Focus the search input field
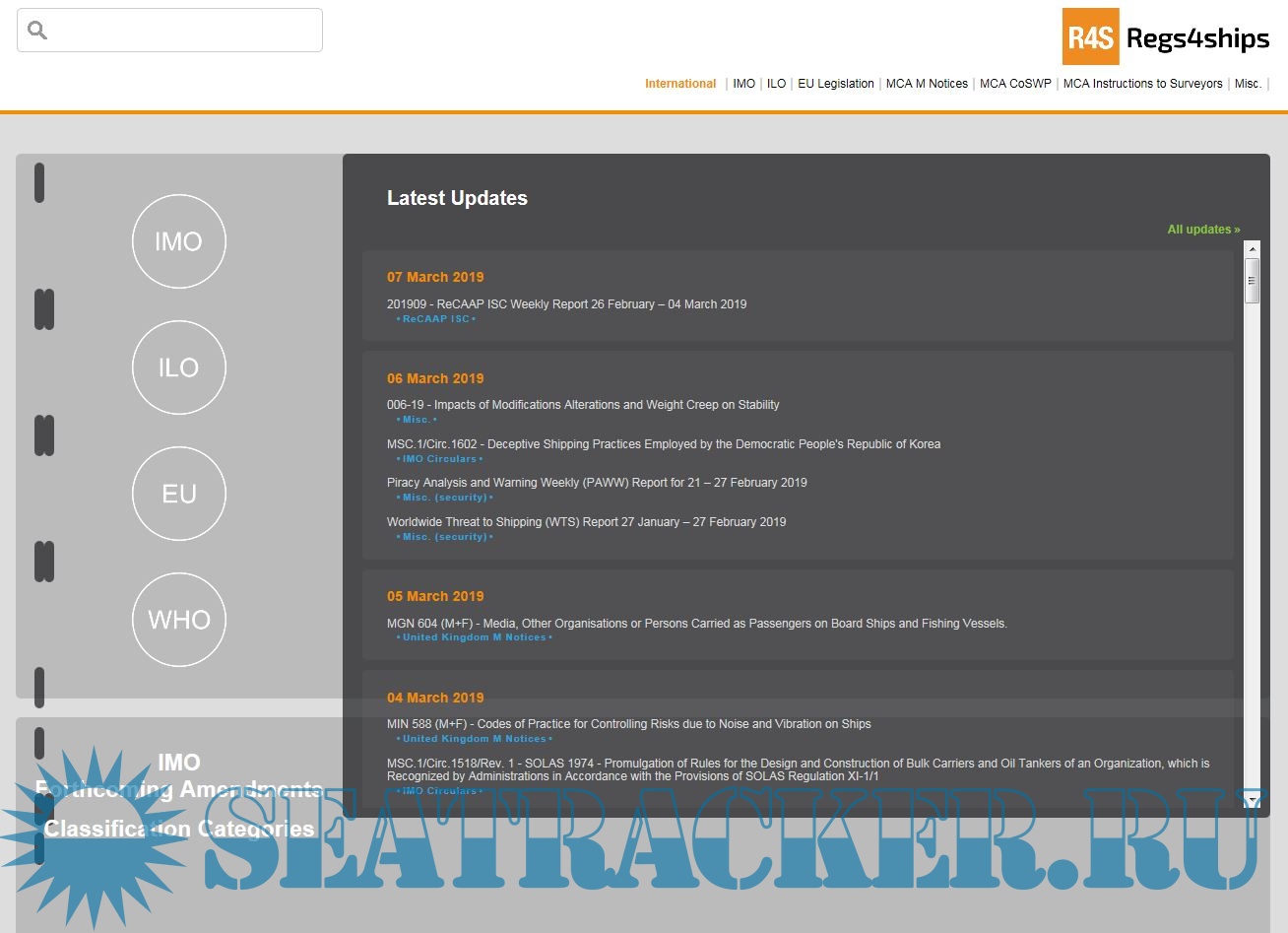 click(182, 31)
